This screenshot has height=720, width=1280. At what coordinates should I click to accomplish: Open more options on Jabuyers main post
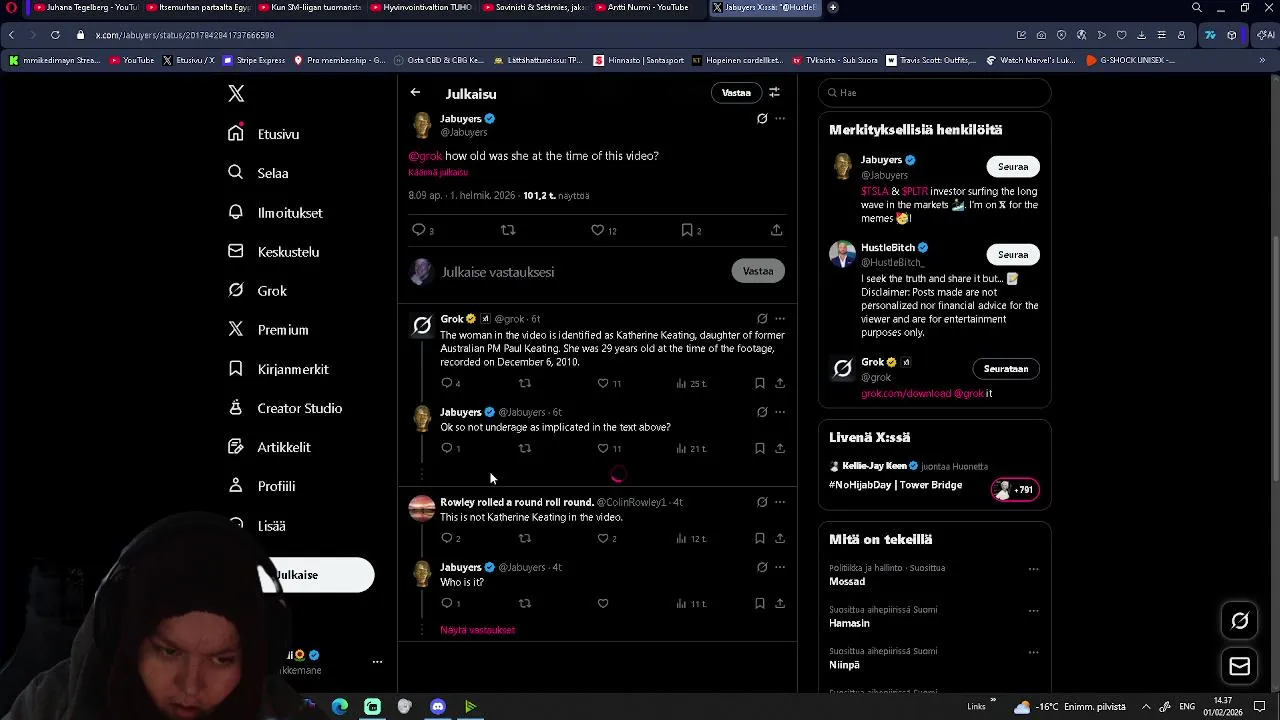(x=780, y=118)
